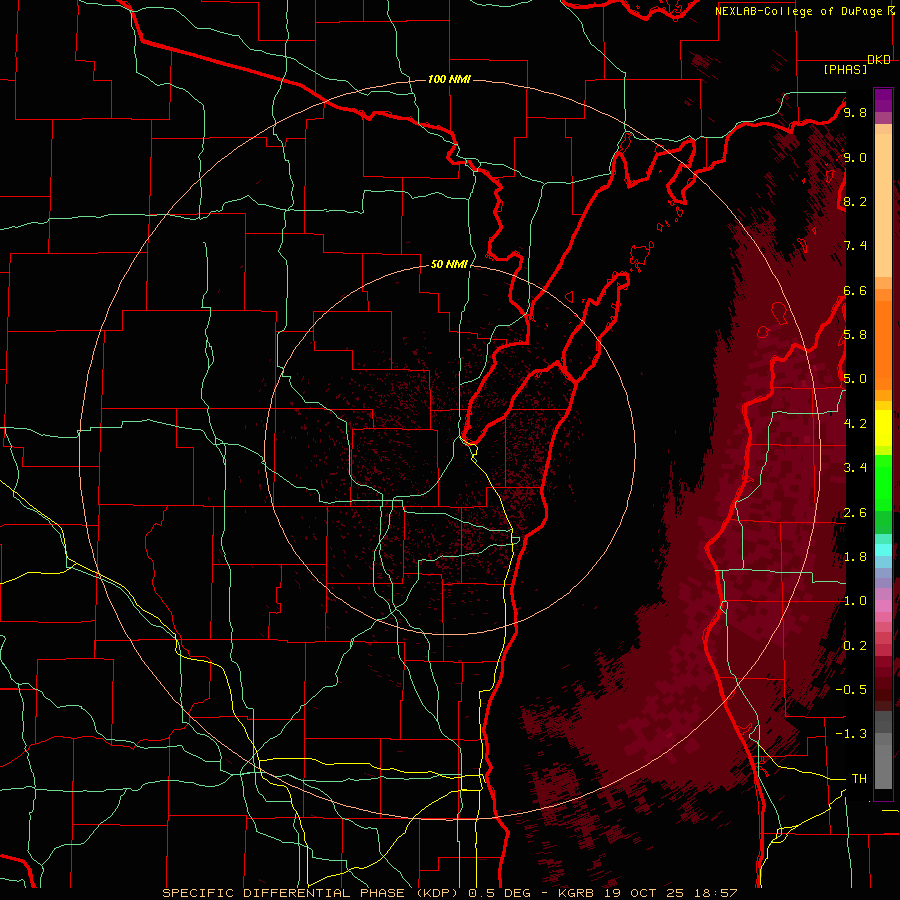Click the TH threshold label on the scale

[859, 779]
